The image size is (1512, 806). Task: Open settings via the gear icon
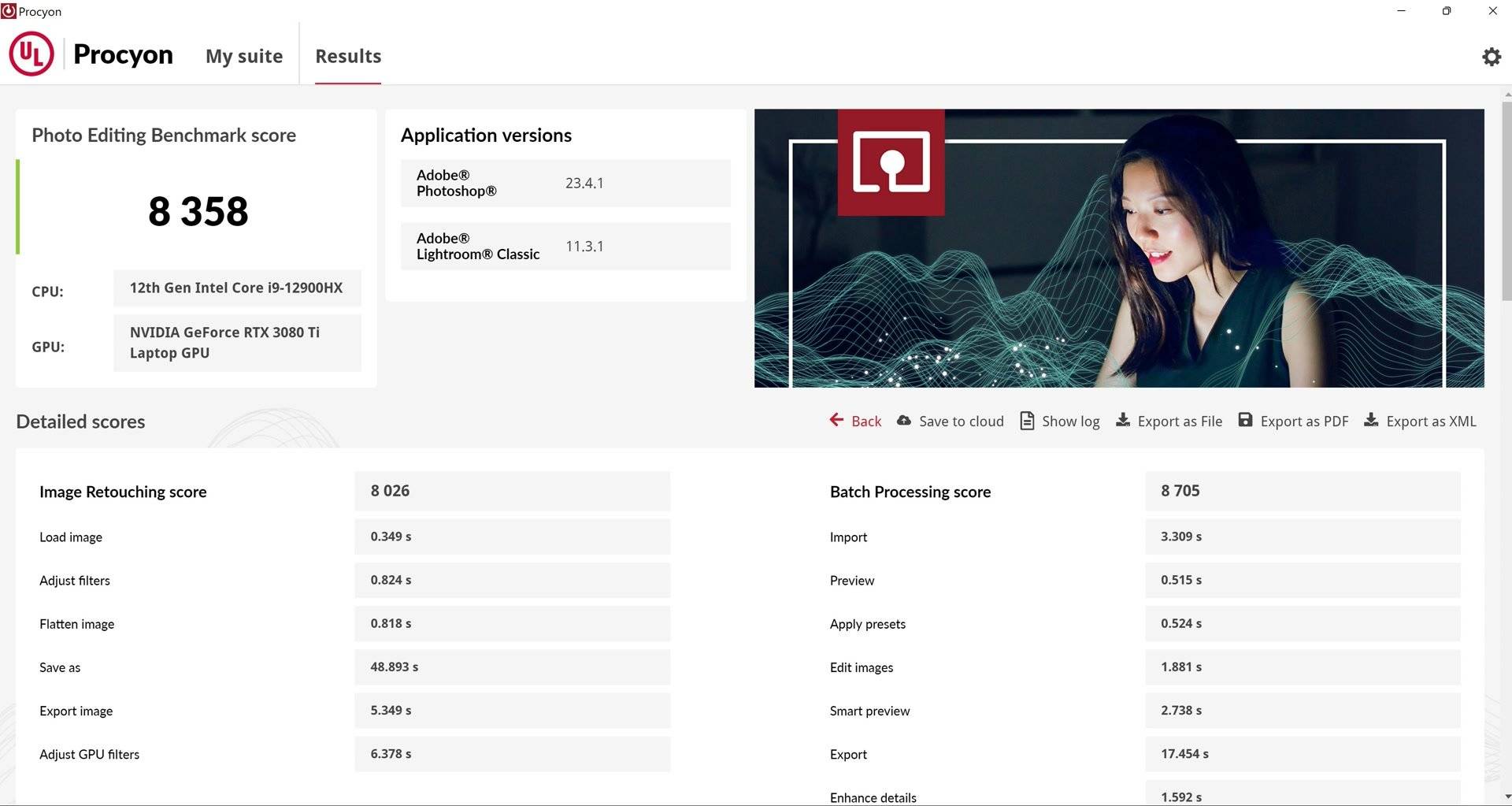1491,57
